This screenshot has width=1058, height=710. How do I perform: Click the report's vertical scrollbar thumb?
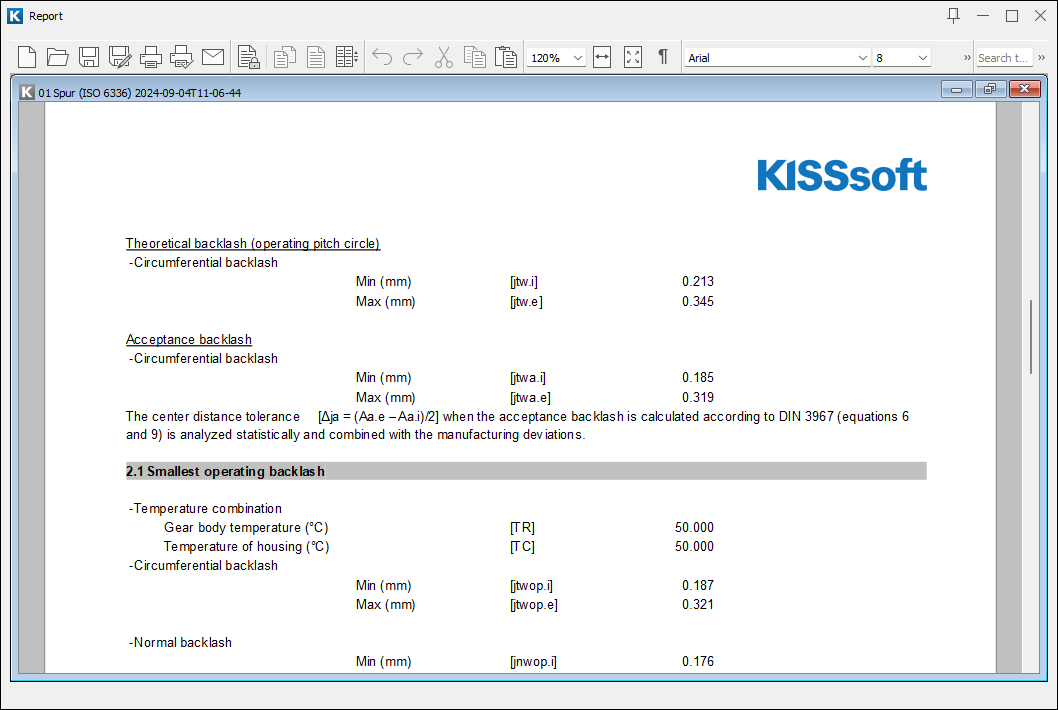pyautogui.click(x=1031, y=336)
